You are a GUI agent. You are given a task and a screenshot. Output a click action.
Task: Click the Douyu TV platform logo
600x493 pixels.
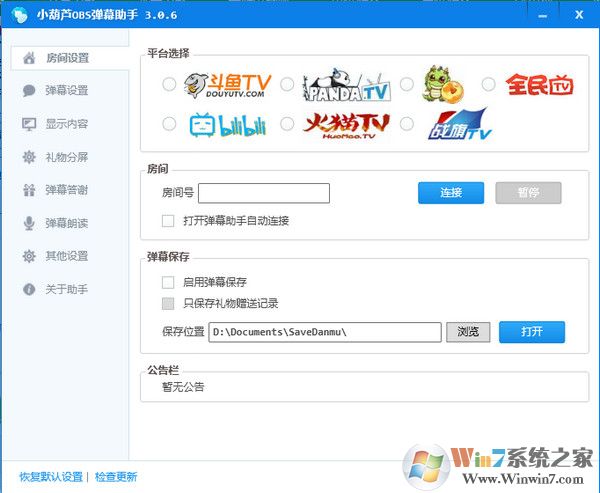click(227, 85)
